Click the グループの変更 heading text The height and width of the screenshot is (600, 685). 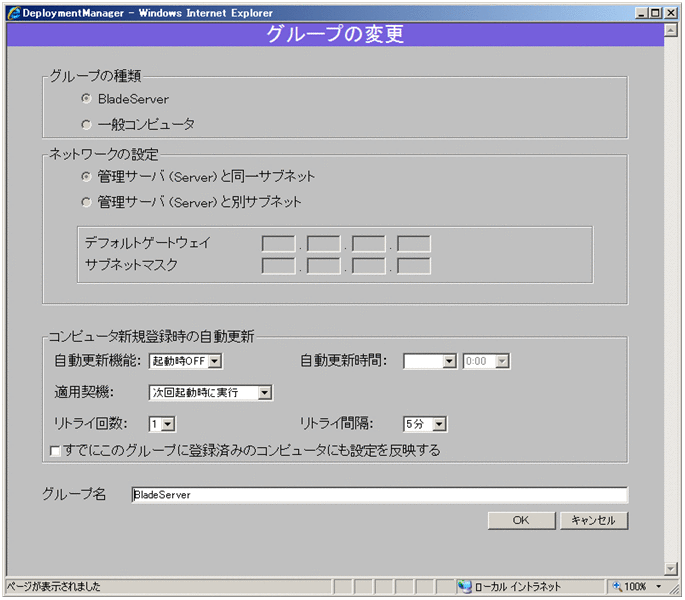[x=335, y=34]
